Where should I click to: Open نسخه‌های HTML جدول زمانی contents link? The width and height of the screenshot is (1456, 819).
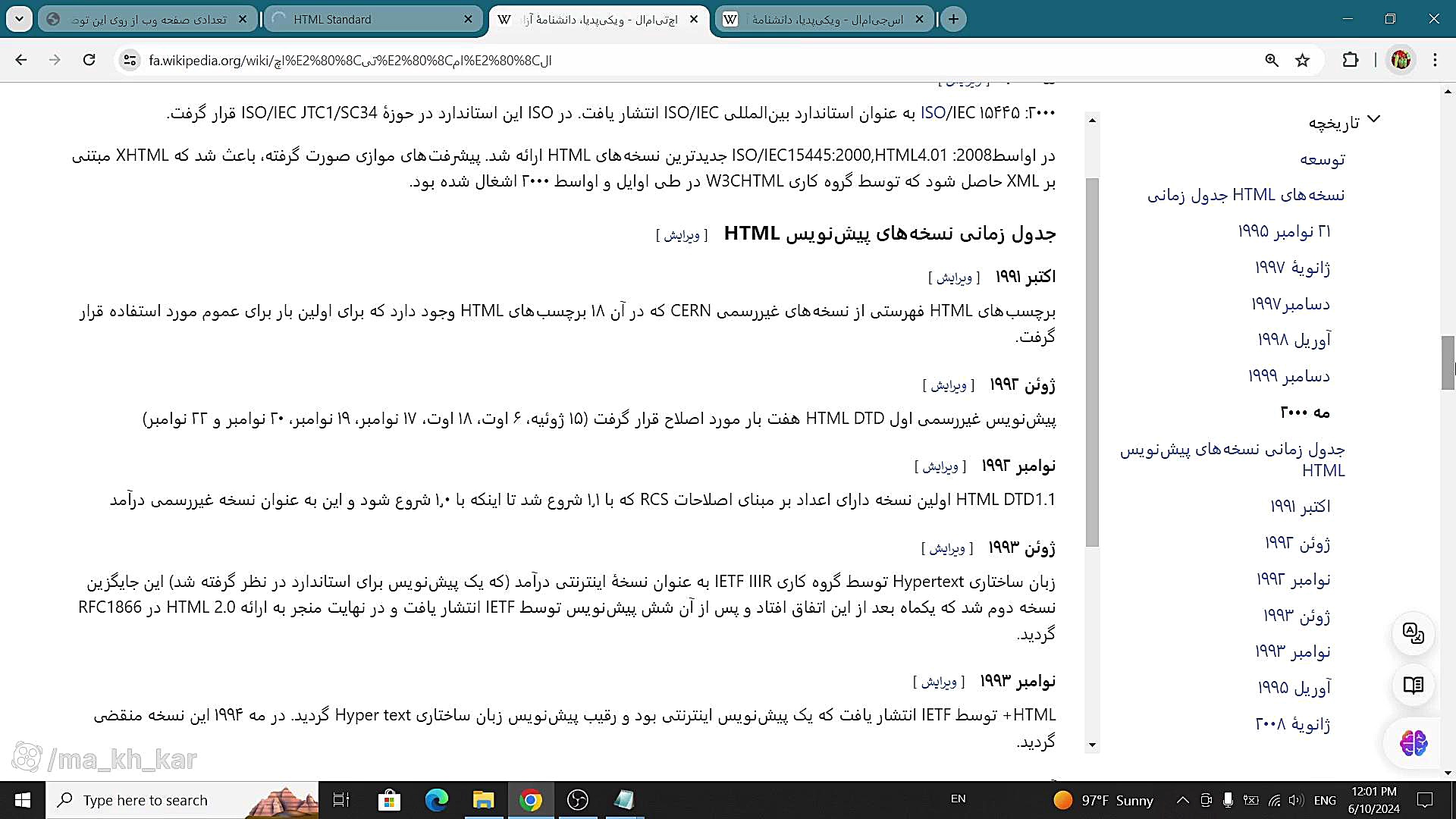(1246, 195)
